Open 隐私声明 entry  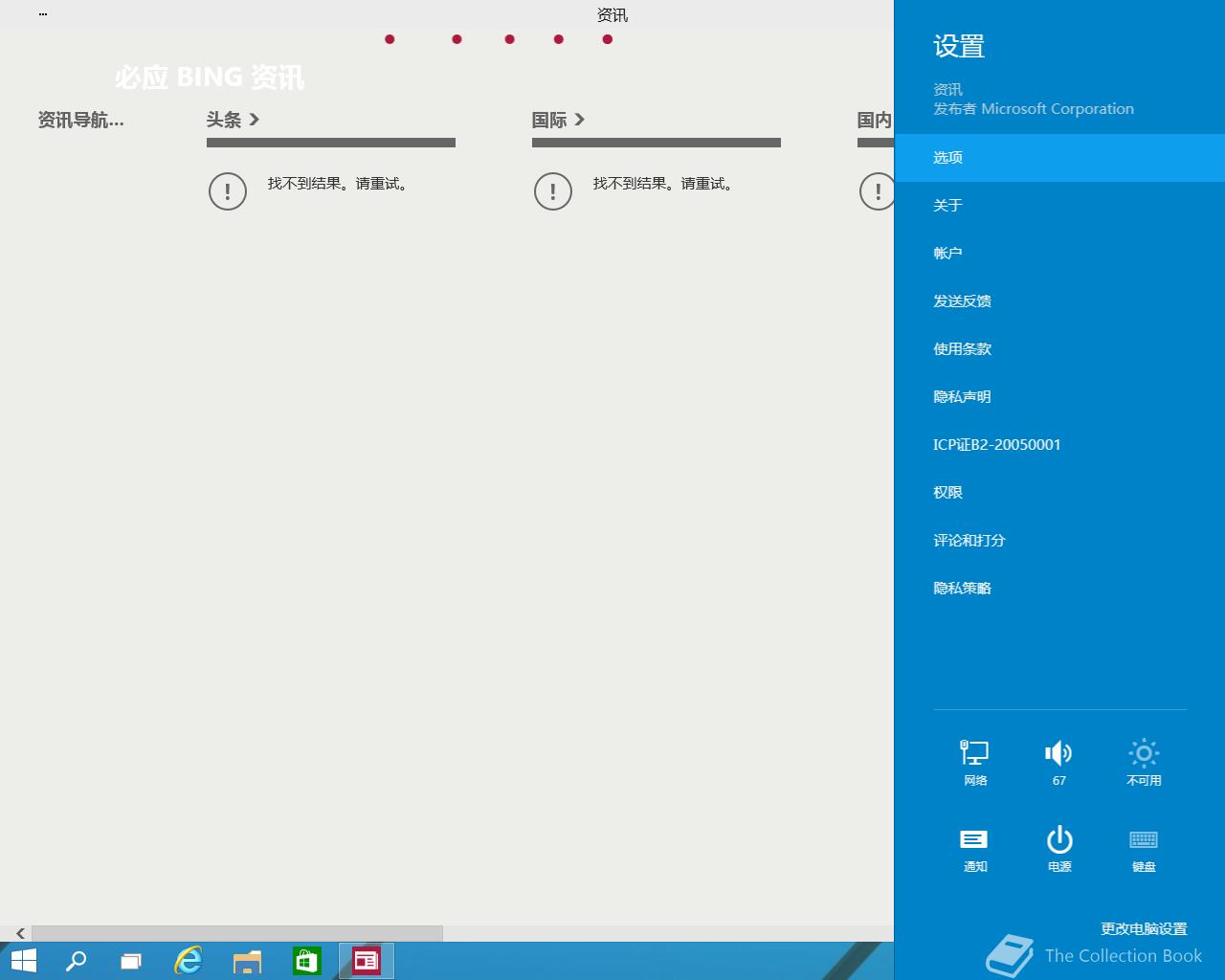click(1059, 397)
